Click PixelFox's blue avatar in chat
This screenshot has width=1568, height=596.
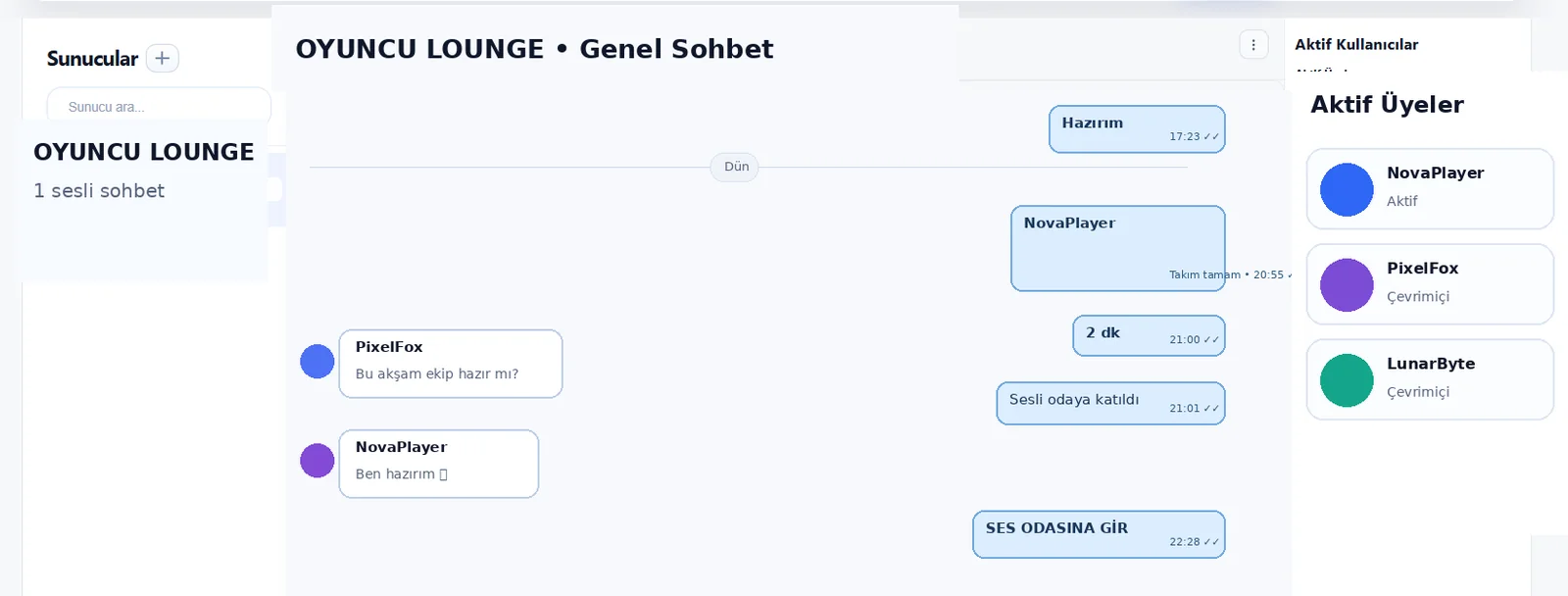(x=318, y=362)
